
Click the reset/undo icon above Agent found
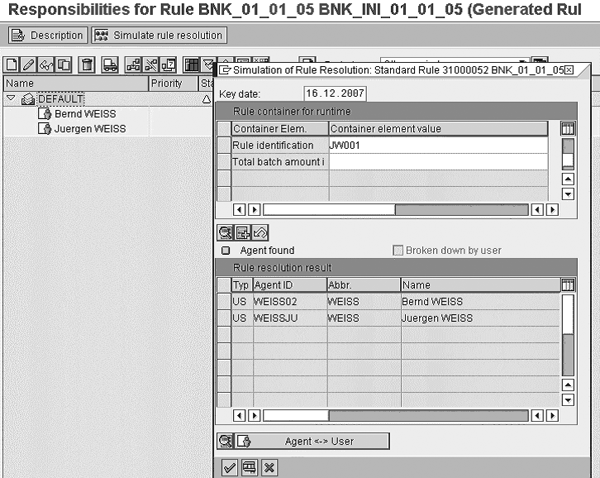click(x=260, y=232)
